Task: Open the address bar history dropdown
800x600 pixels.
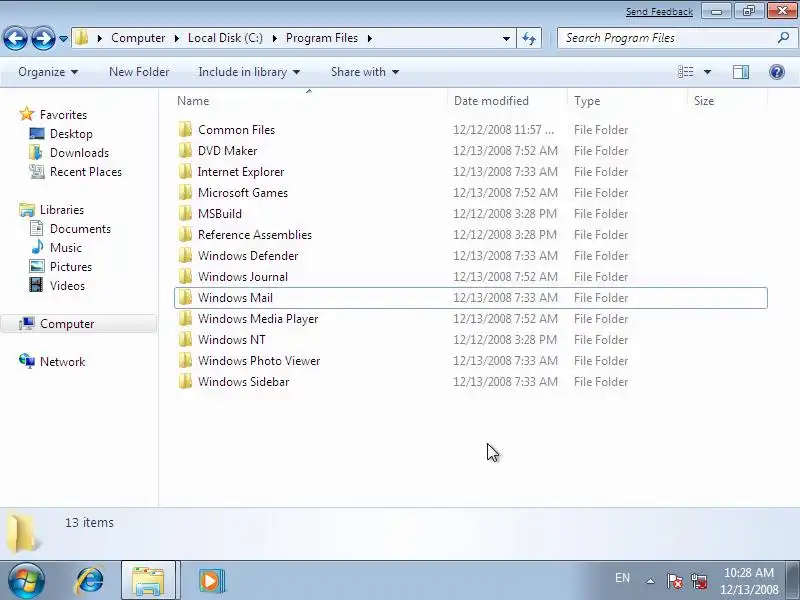Action: (506, 38)
